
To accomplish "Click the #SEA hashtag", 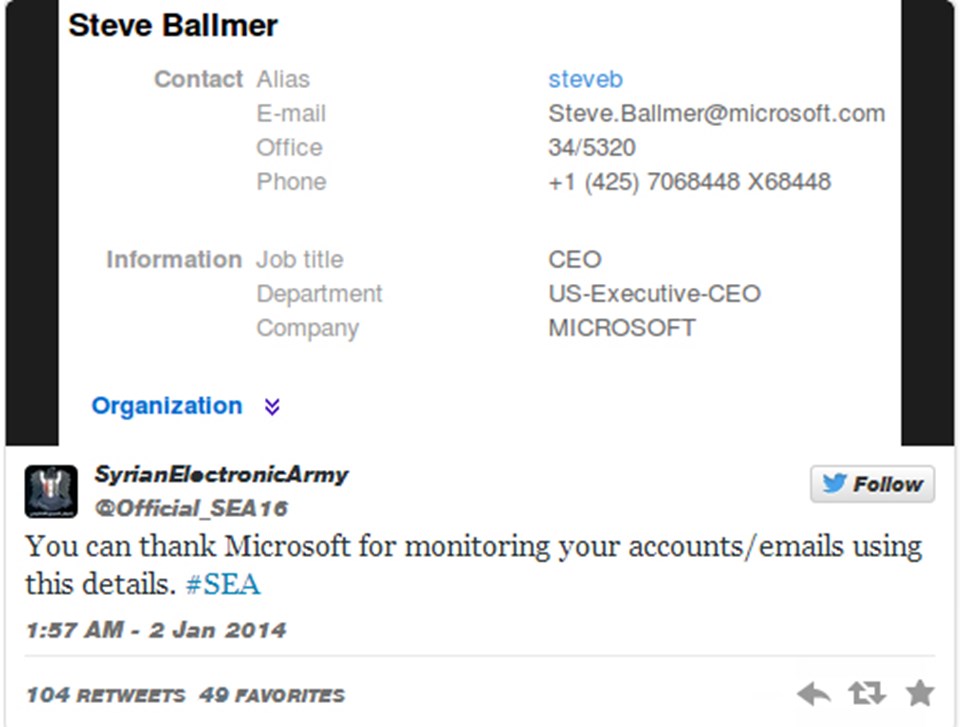I will pos(223,584).
